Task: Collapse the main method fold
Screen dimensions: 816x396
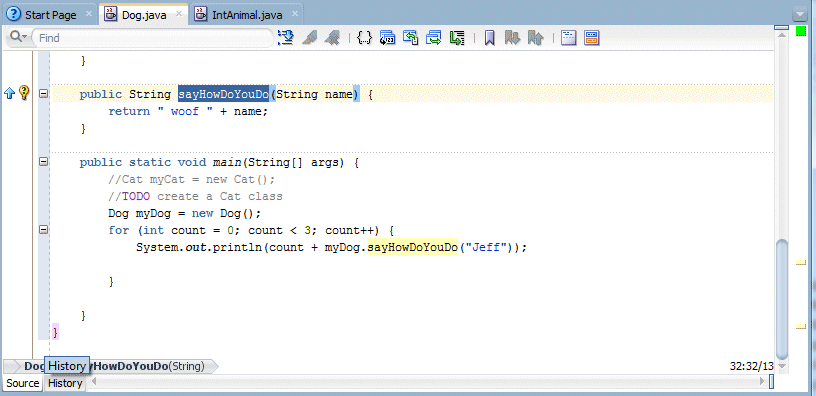Action: (x=44, y=162)
